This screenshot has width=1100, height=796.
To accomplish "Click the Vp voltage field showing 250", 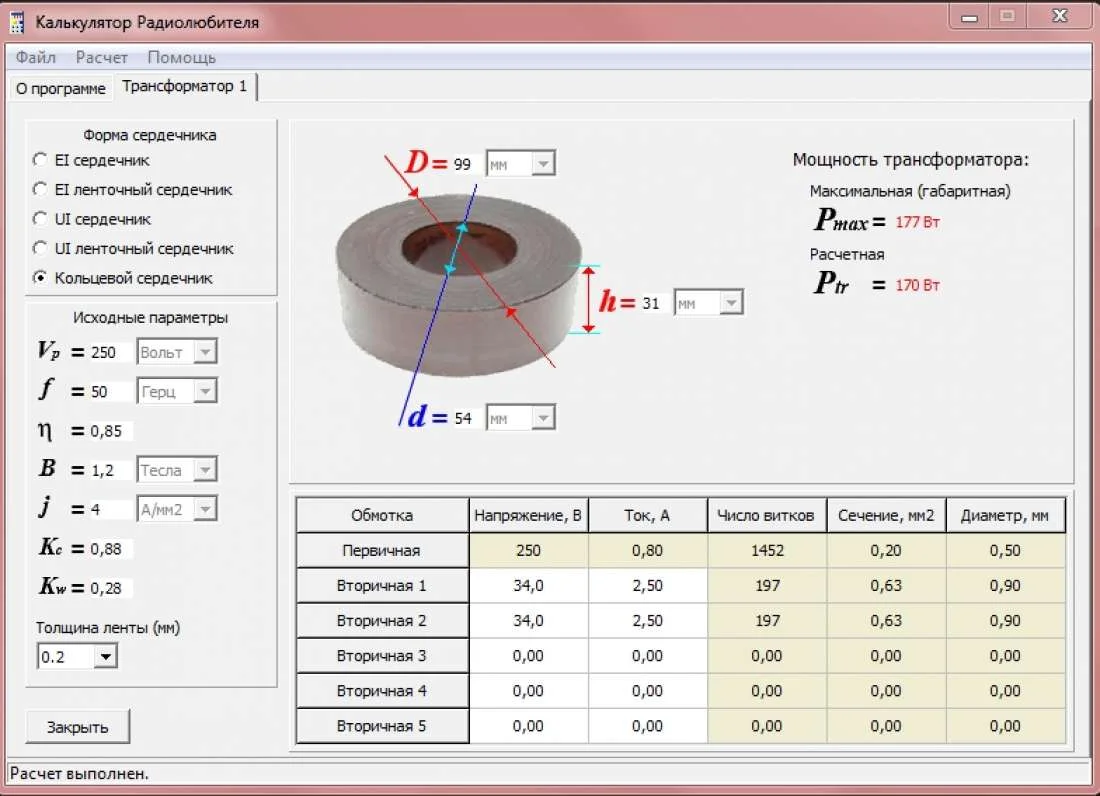I will (x=110, y=352).
